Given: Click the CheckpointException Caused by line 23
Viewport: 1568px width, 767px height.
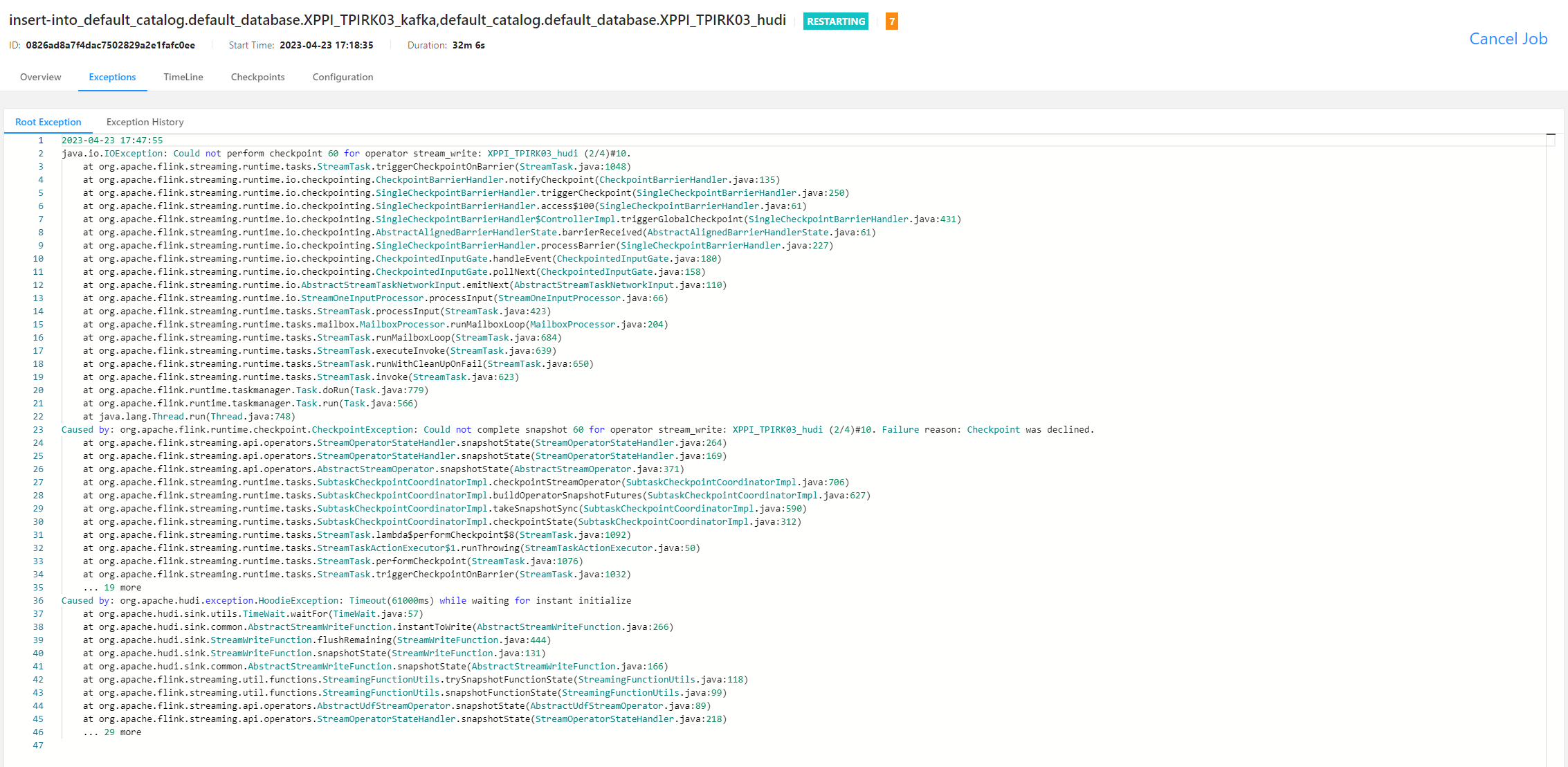Looking at the screenshot, I should pyautogui.click(x=578, y=429).
